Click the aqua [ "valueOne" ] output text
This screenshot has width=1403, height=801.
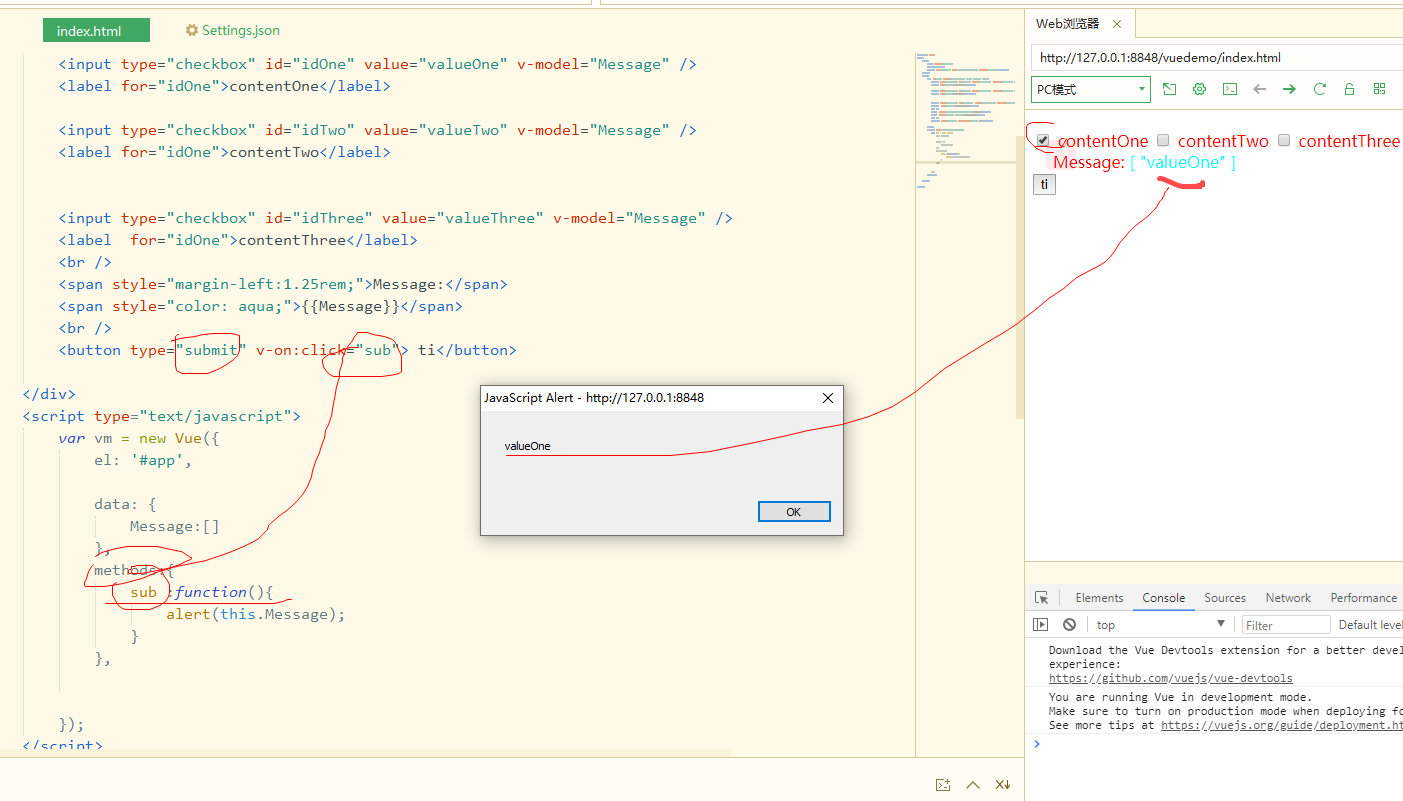pos(1183,162)
